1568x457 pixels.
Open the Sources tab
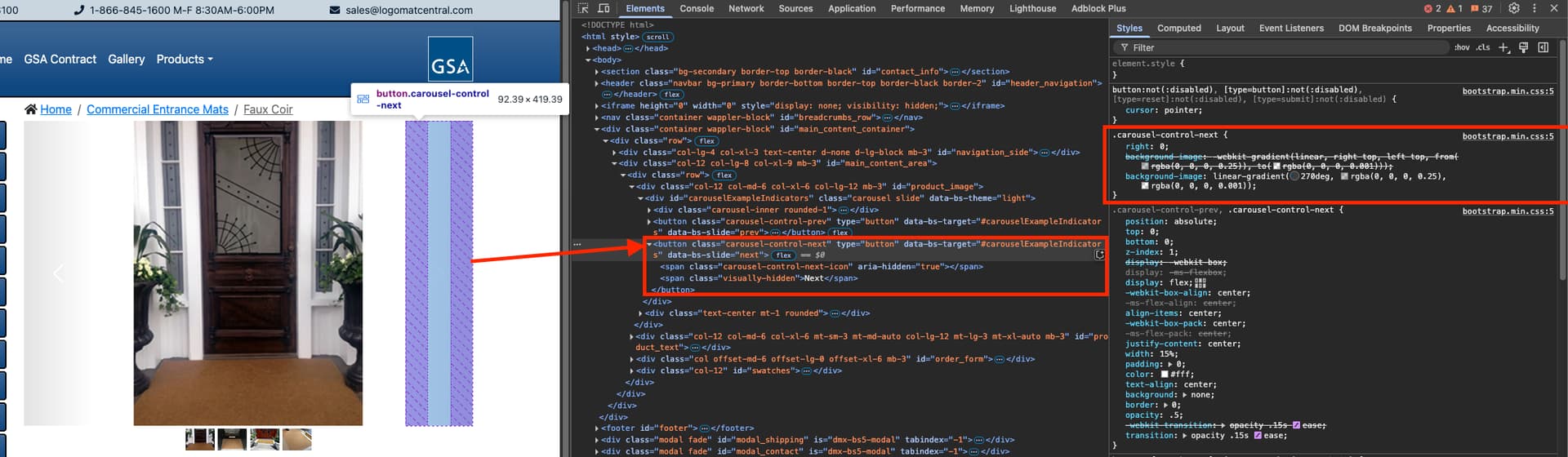795,8
